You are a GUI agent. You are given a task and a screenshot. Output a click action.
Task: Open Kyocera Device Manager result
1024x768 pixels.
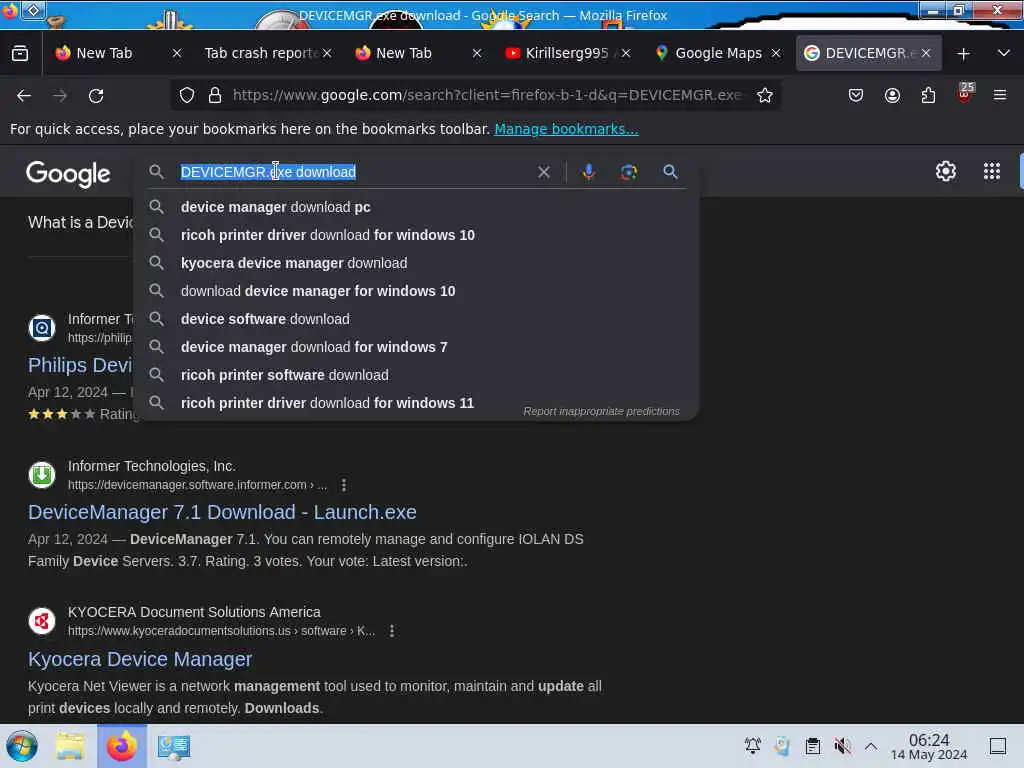(x=140, y=659)
